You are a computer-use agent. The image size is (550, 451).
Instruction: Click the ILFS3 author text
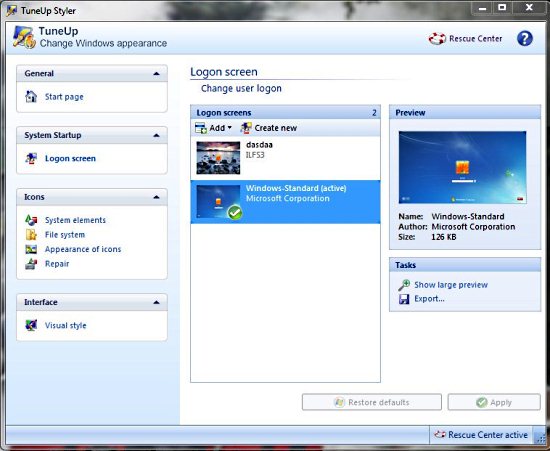[x=255, y=155]
